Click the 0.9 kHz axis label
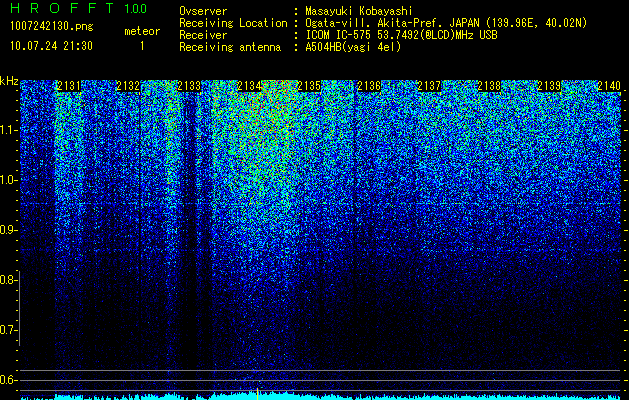The height and width of the screenshot is (400, 629). [7, 230]
